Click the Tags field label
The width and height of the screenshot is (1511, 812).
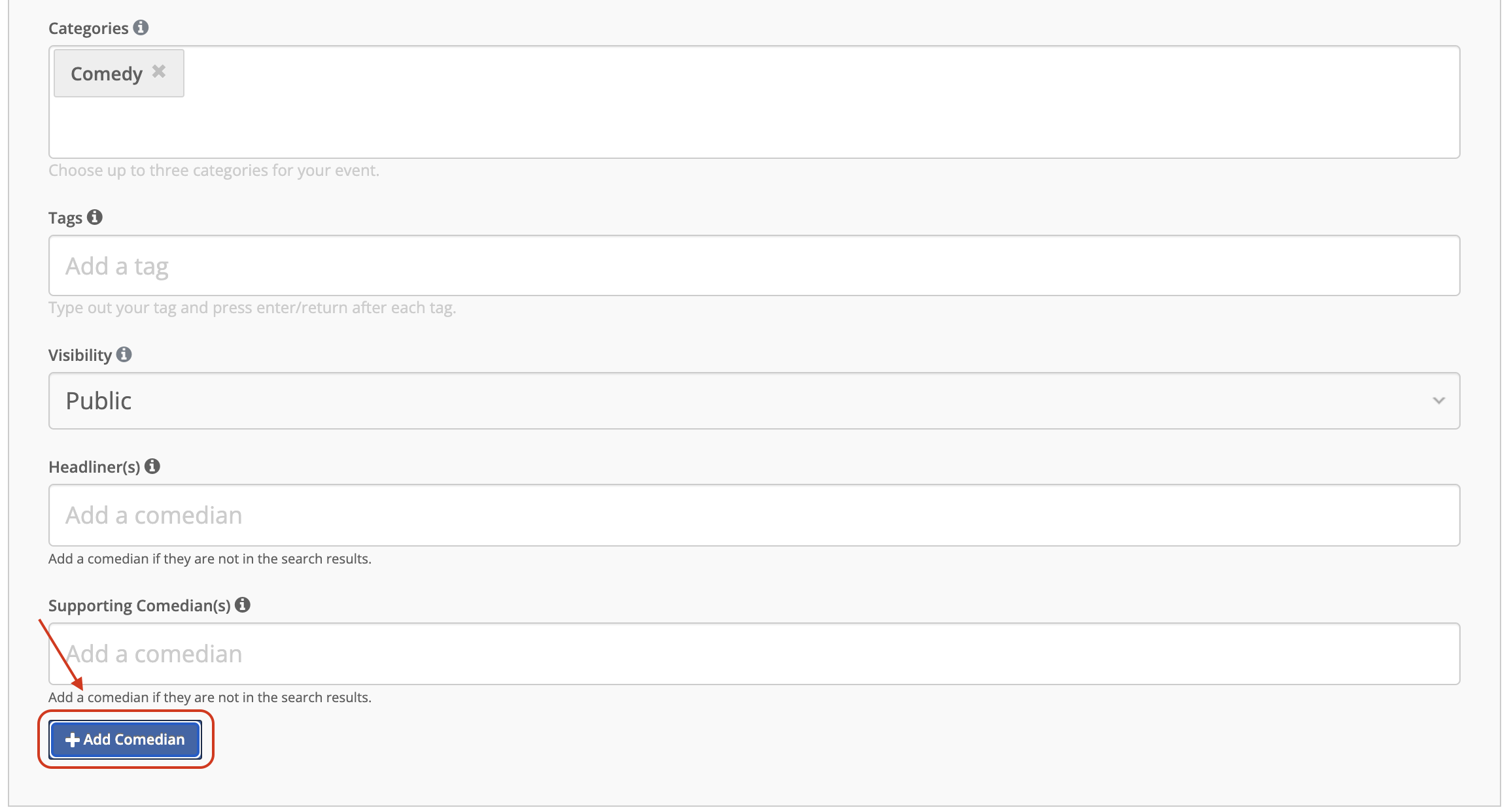pos(65,218)
